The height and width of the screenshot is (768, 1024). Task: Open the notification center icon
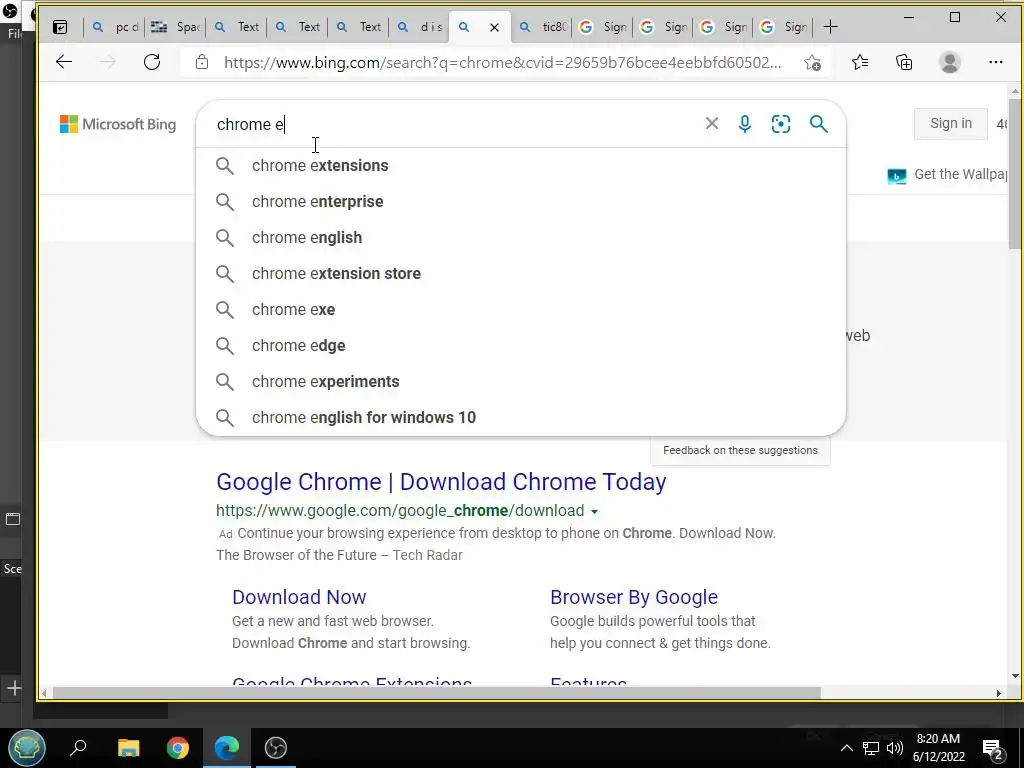pyautogui.click(x=993, y=748)
